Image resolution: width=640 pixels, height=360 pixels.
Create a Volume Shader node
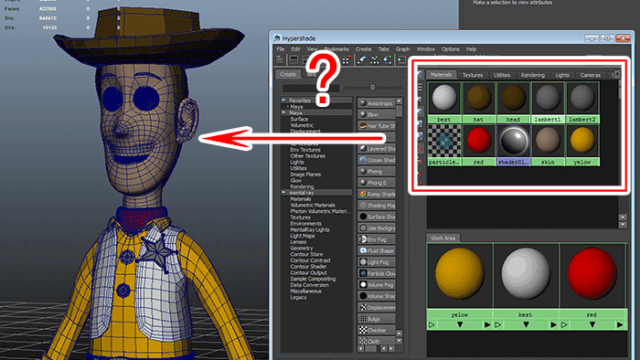pos(376,296)
